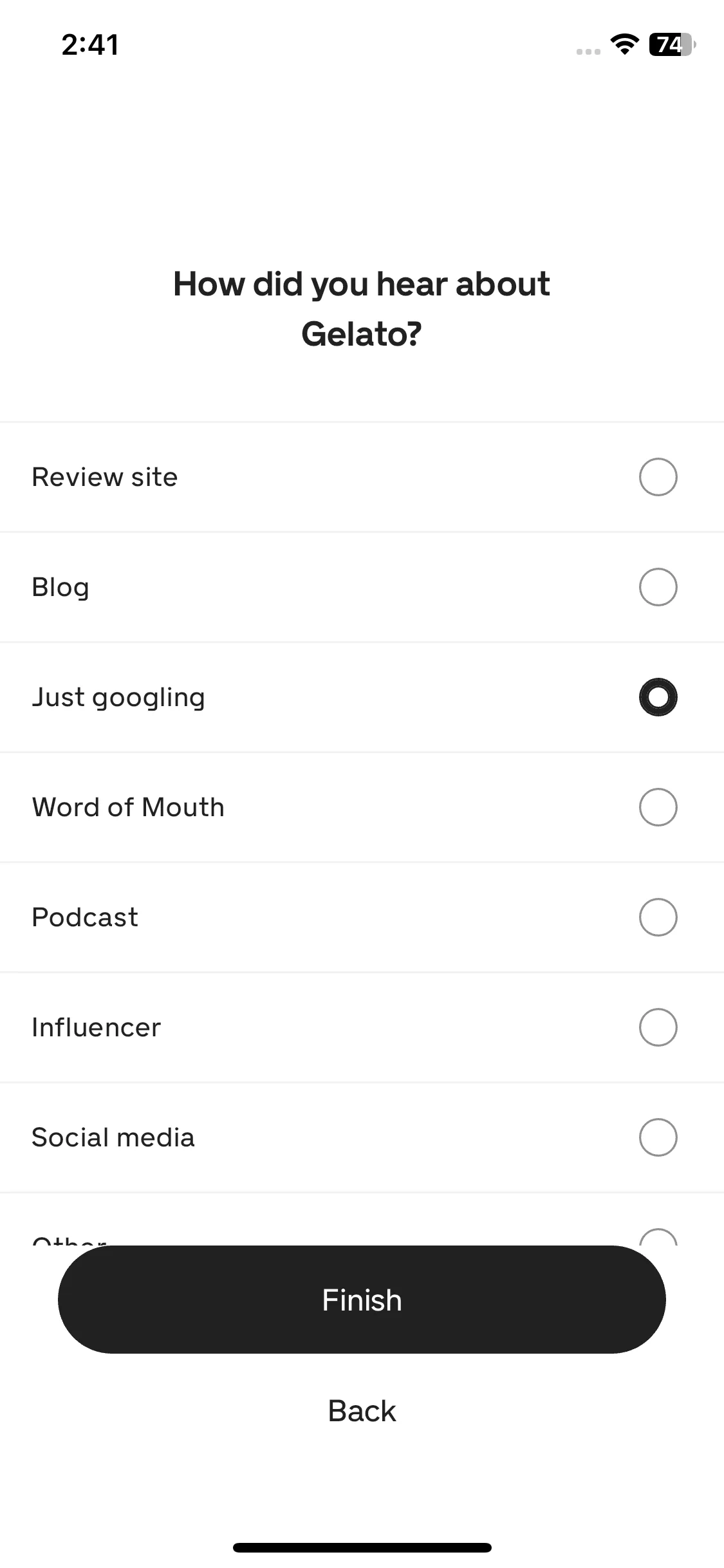724x1568 pixels.
Task: Tap the Influencer option label
Action: 97,1027
